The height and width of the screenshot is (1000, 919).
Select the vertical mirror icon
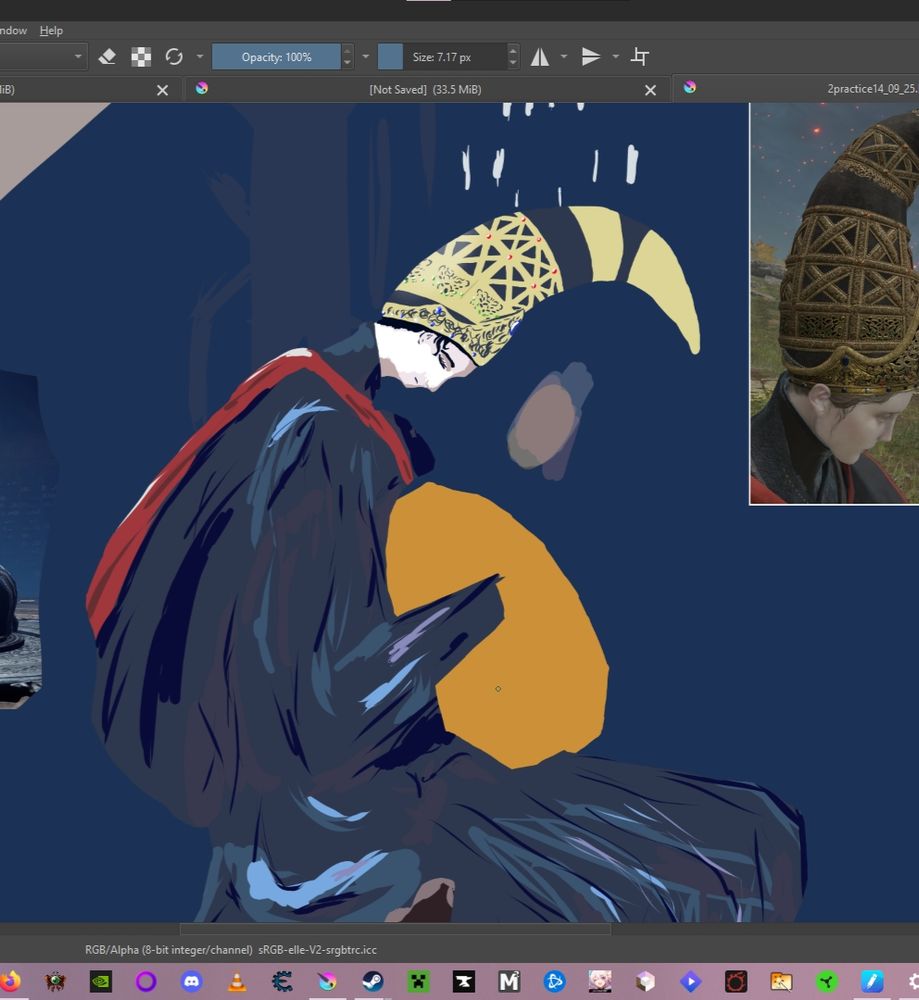pyautogui.click(x=589, y=57)
